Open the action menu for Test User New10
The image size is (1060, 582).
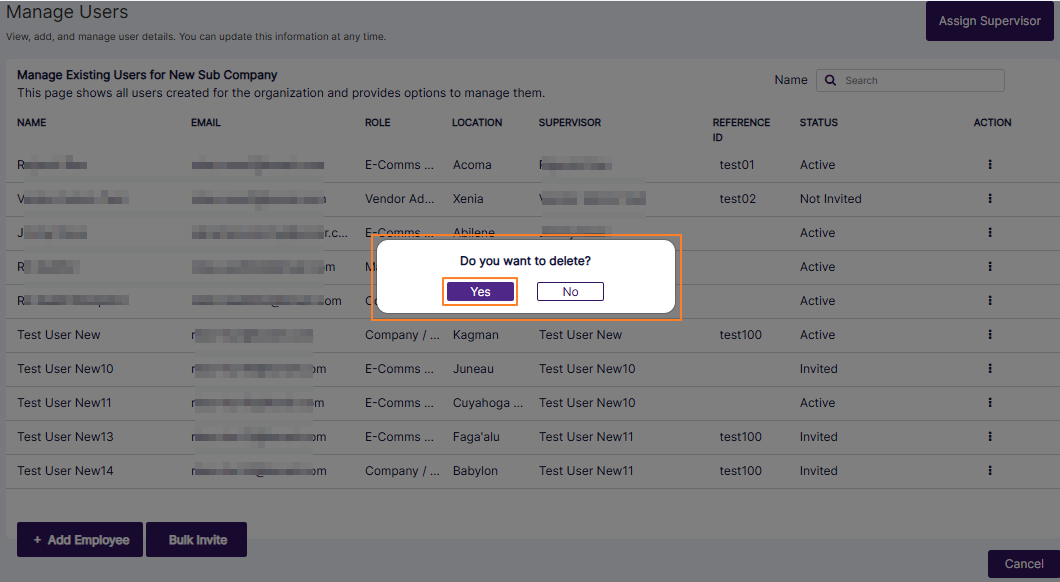[x=990, y=369]
